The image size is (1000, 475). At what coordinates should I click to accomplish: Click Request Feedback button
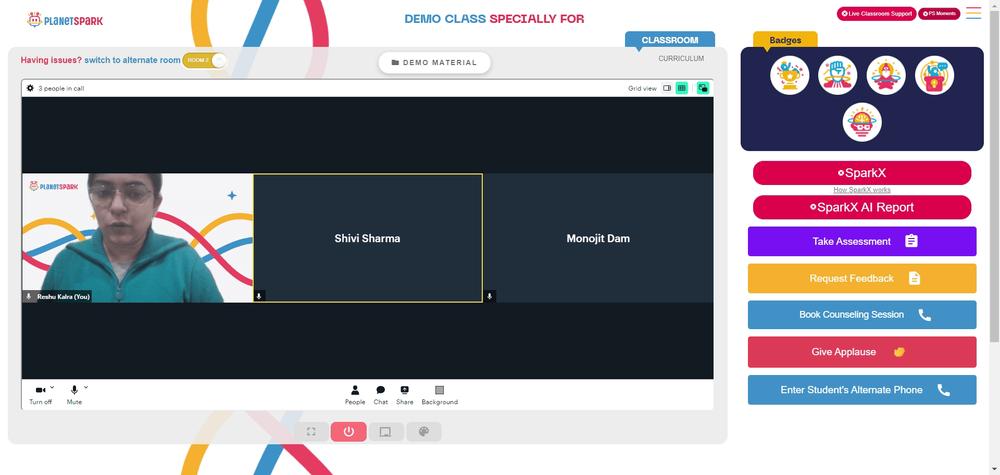(x=862, y=278)
